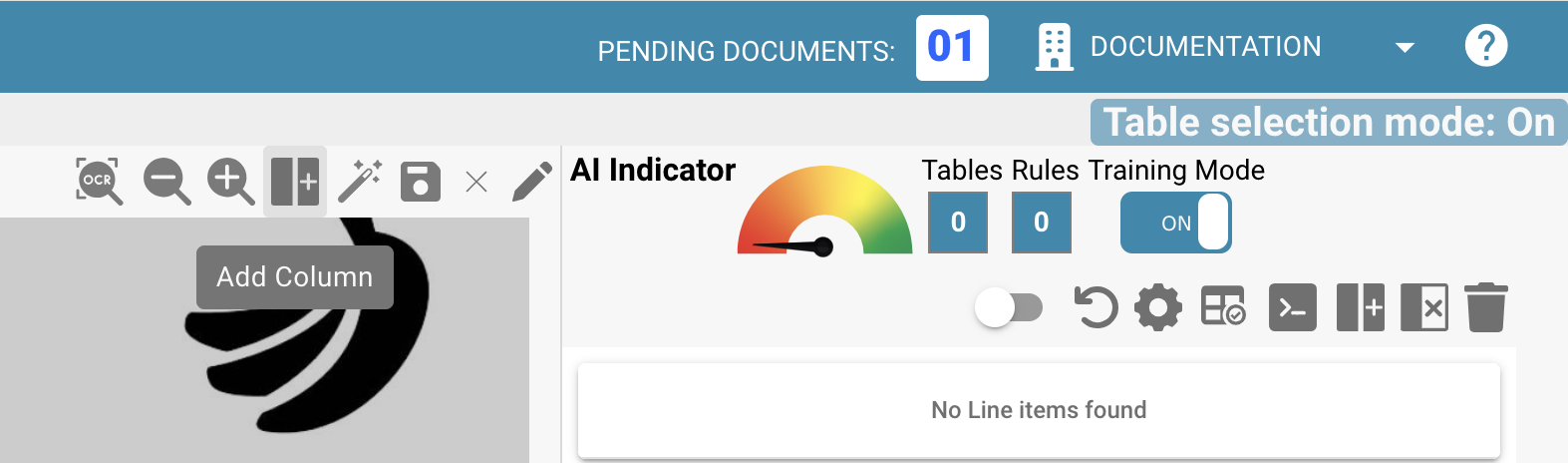Open the command terminal icon
Viewport: 1568px width, 463px height.
coord(1293,307)
